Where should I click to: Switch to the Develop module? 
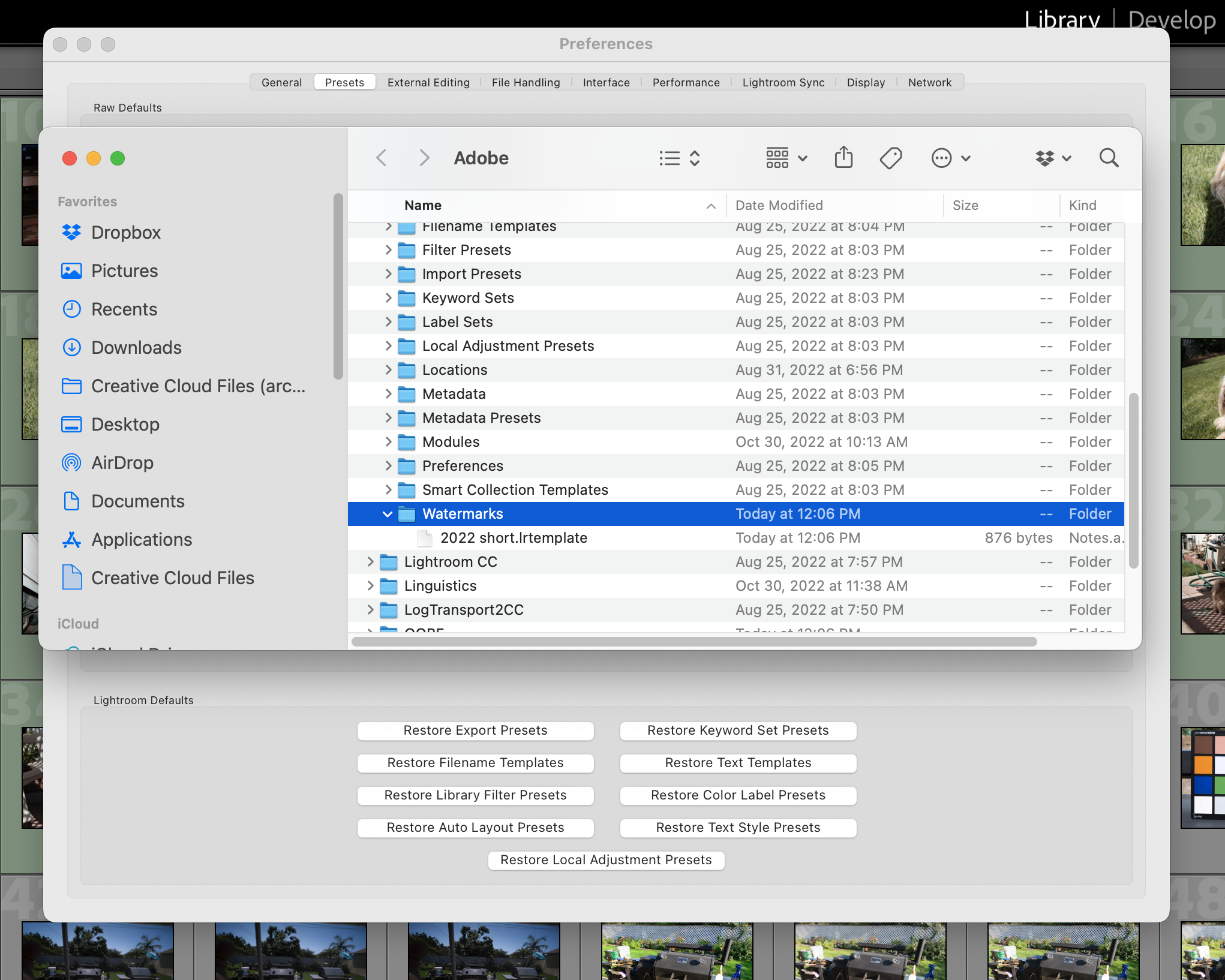(x=1171, y=20)
